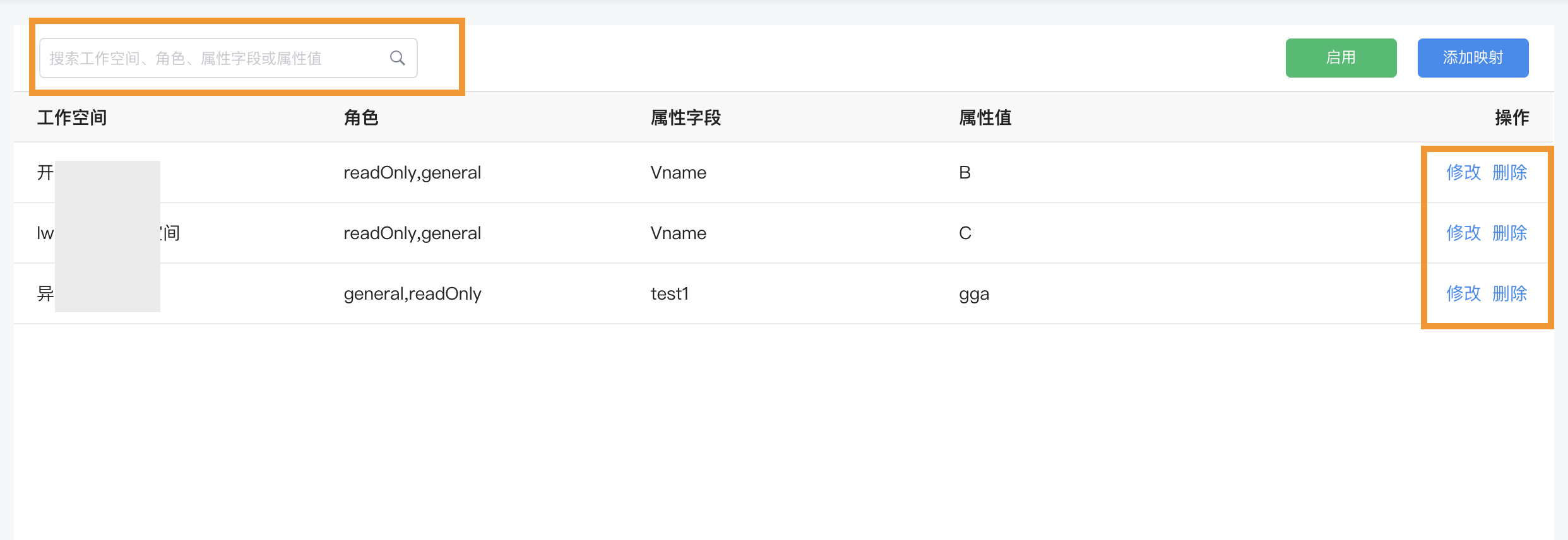Click 删除 in the gga row

point(1509,293)
